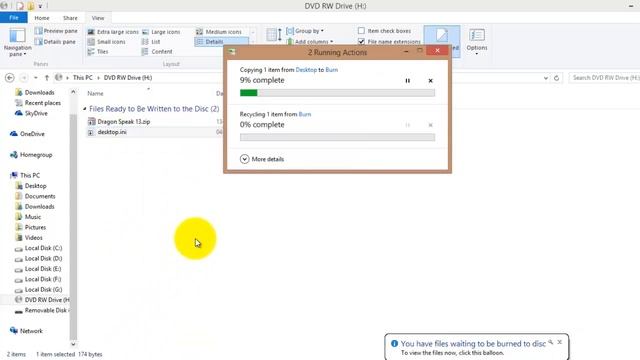Image resolution: width=640 pixels, height=360 pixels.
Task: Open folder Options button
Action: [x=477, y=42]
